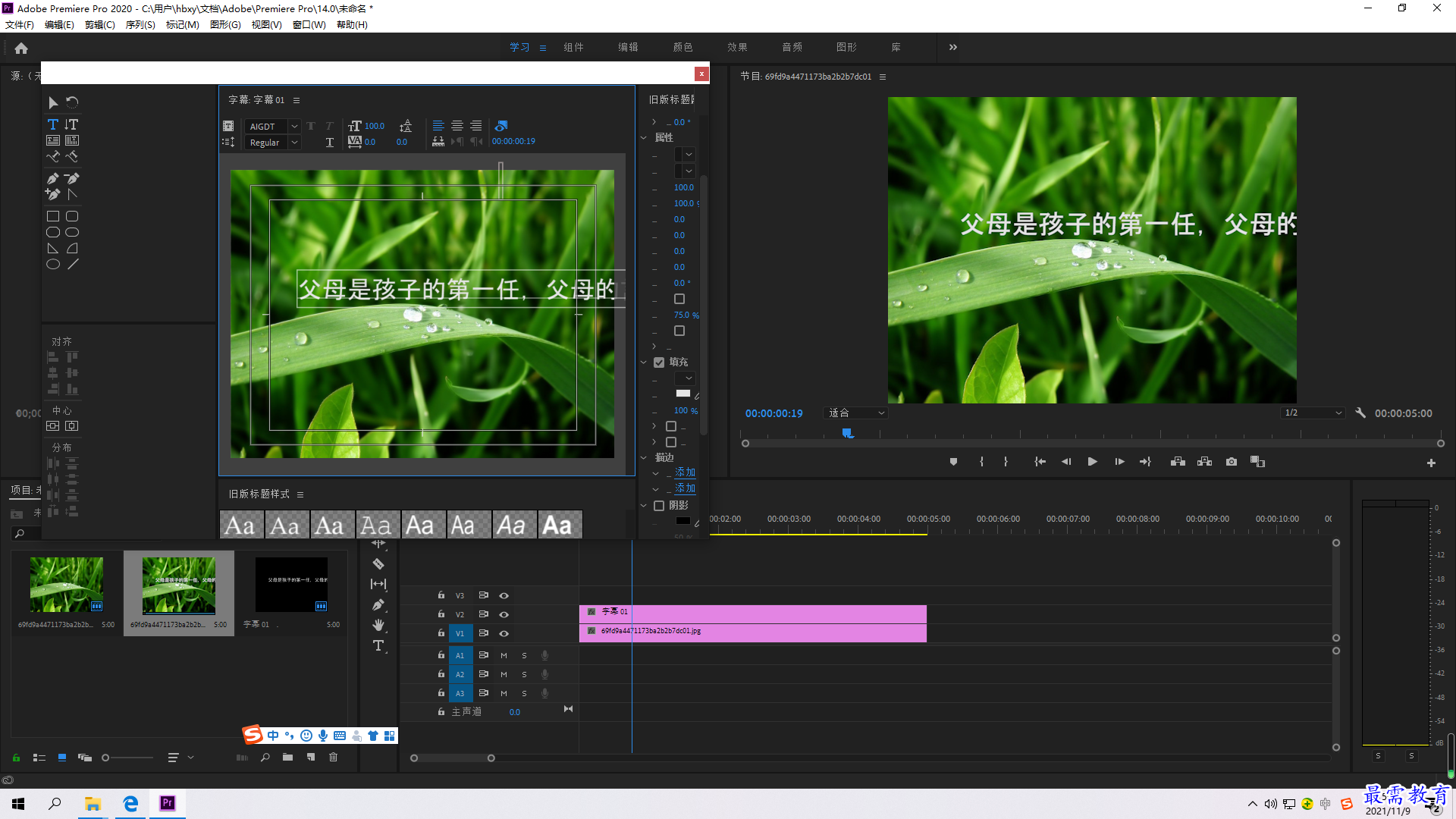Select the Line shape tool
Viewport: 1456px width, 819px height.
pos(72,265)
